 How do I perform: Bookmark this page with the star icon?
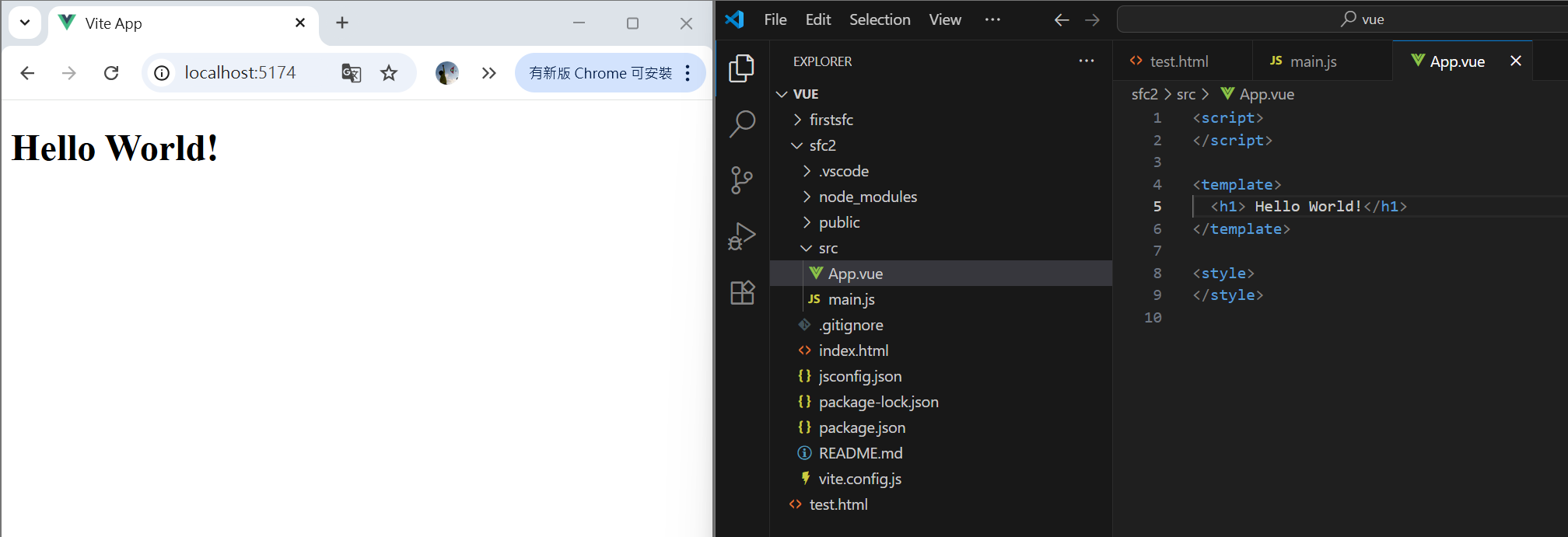[x=389, y=73]
